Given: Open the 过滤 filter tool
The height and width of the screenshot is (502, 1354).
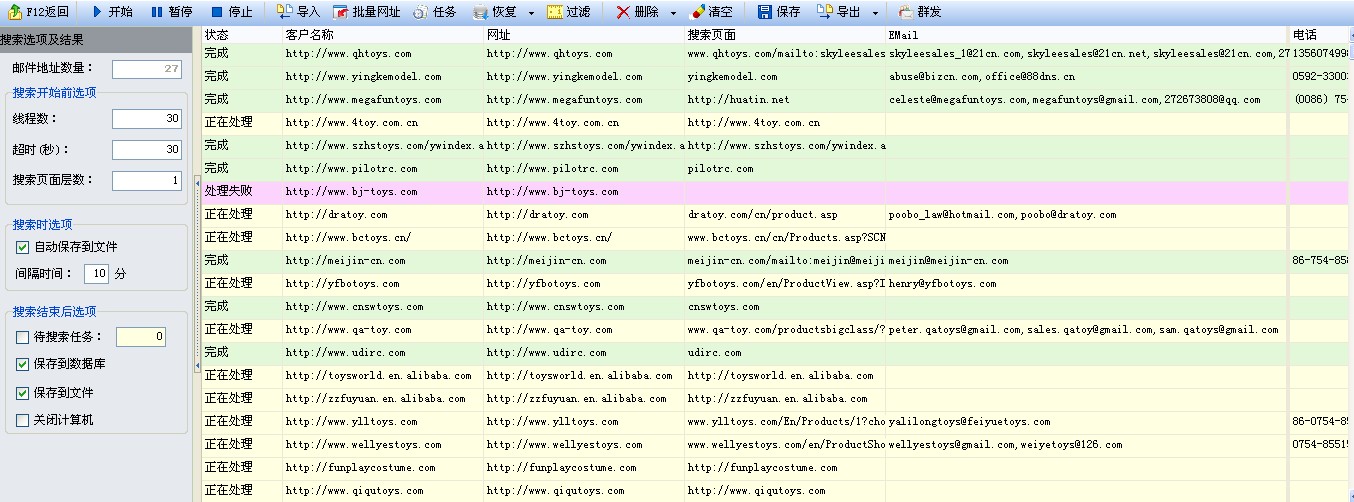Looking at the screenshot, I should (x=568, y=12).
